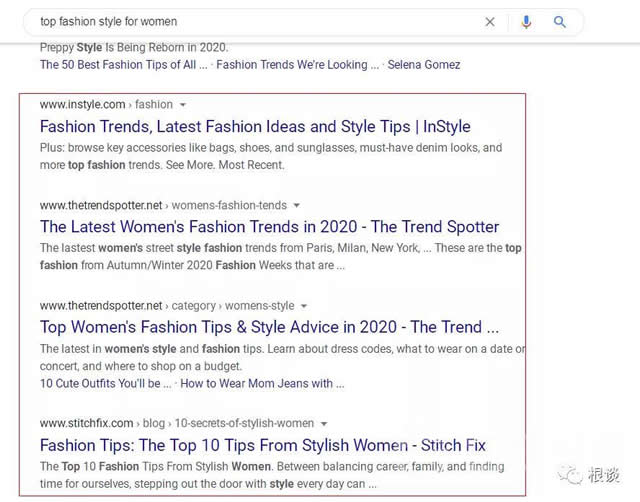Click the magnifying glass search icon
The height and width of the screenshot is (502, 640).
pos(560,21)
